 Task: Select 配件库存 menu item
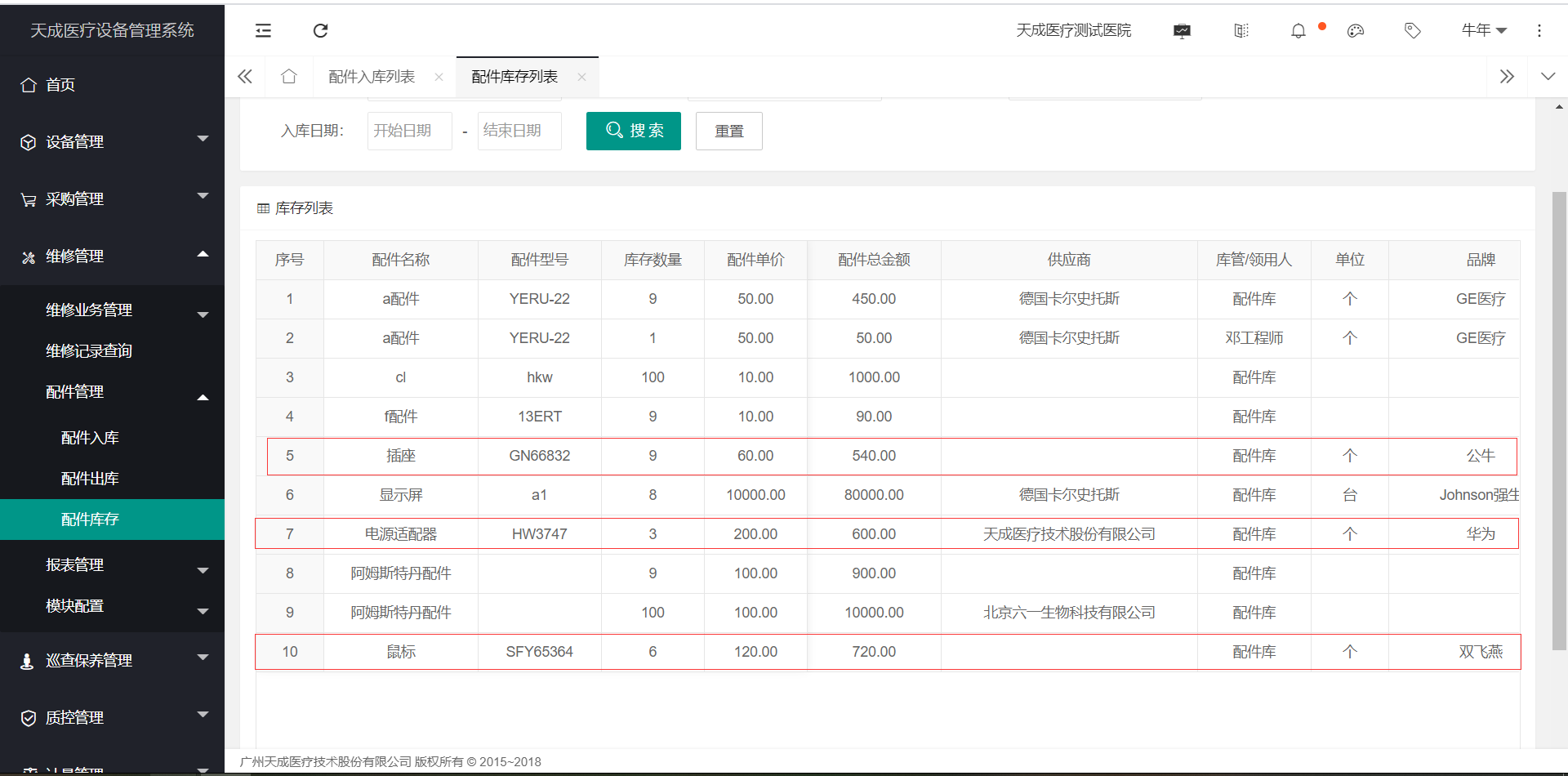click(x=112, y=520)
